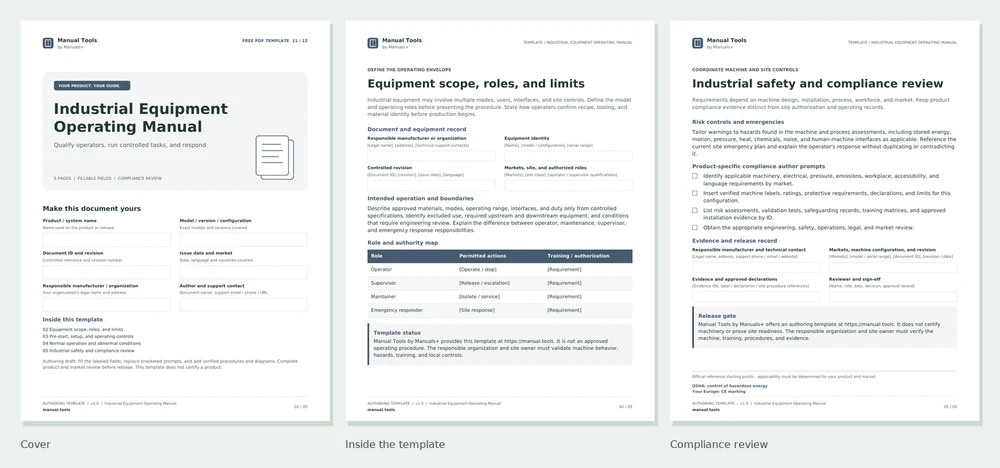1000x468 pixels.
Task: Select the 'Supervisor' role cell
Action: [x=383, y=283]
